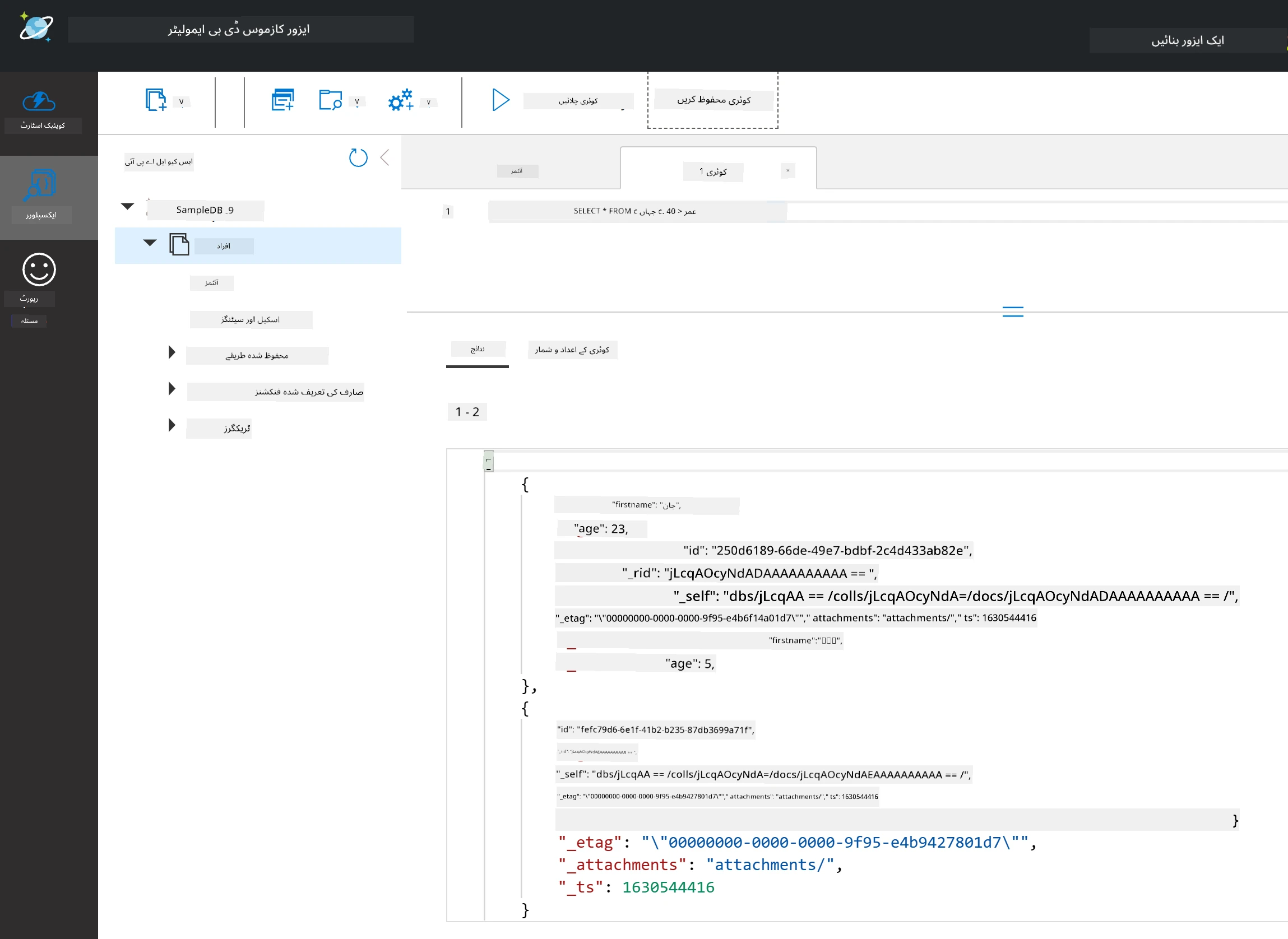Click the کوئیک اسٹارٹ label
The width and height of the screenshot is (1288, 939).
[43, 125]
